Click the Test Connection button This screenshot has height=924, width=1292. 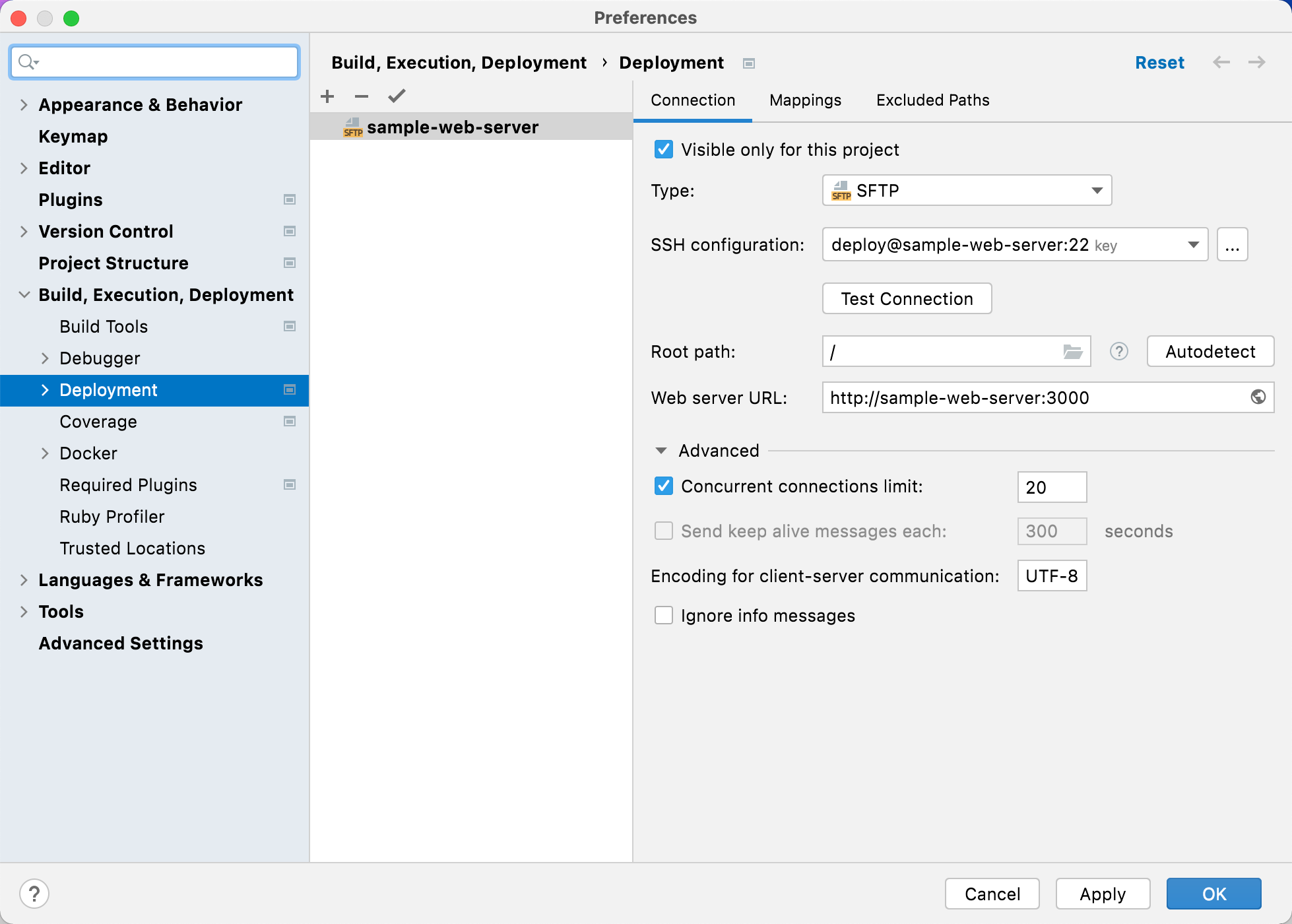(906, 298)
